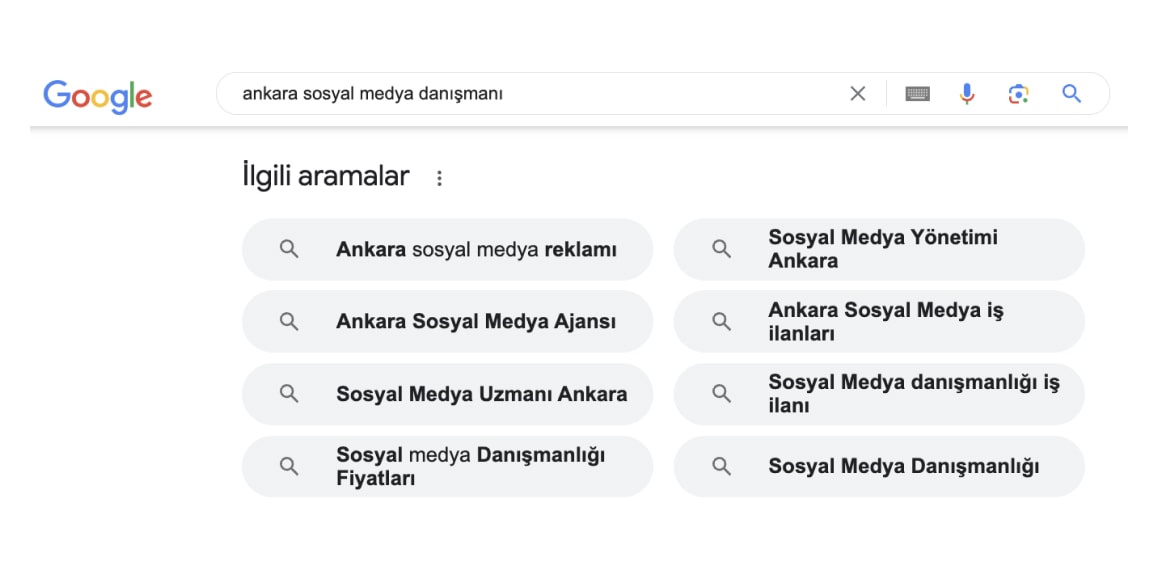Image resolution: width=1158 pixels, height=579 pixels.
Task: Click the İlgili aramalar heading
Action: tap(326, 177)
